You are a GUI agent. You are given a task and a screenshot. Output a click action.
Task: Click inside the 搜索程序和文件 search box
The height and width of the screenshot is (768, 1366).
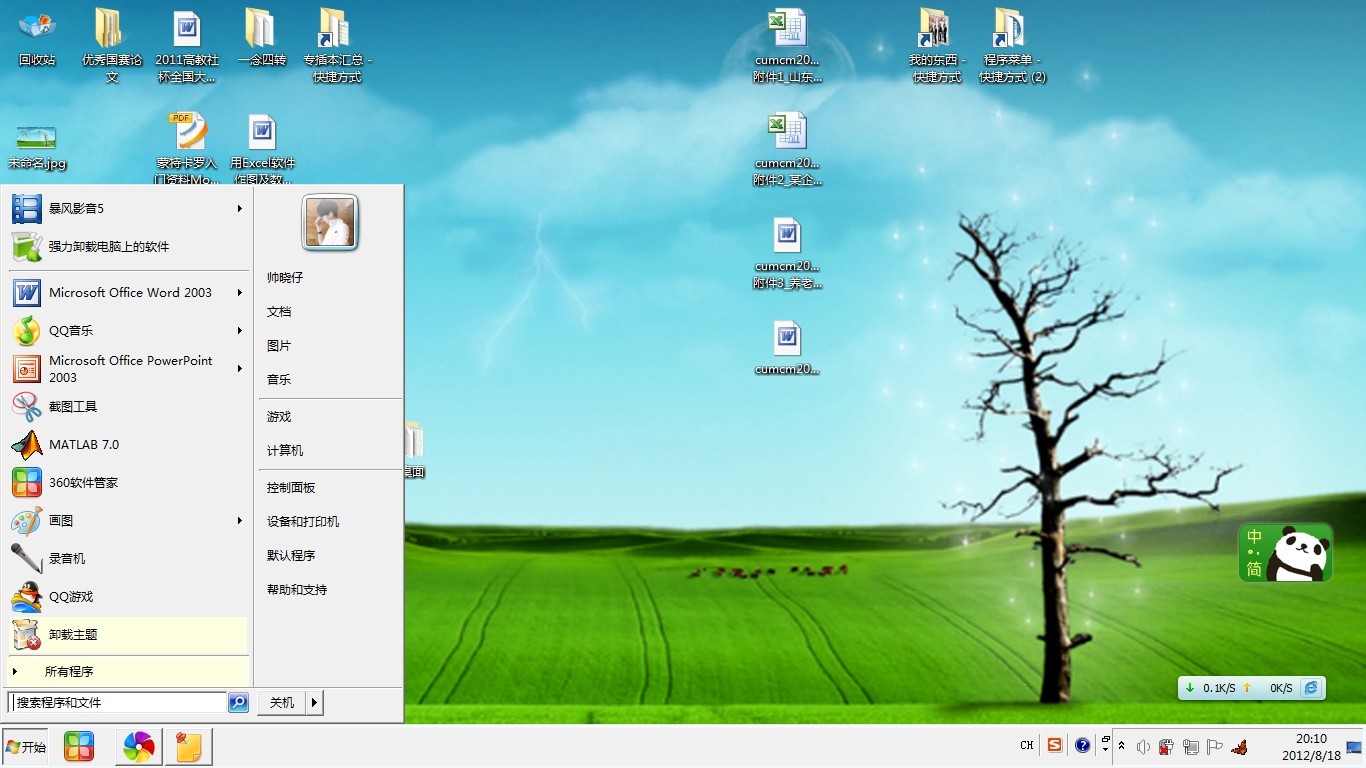[120, 702]
